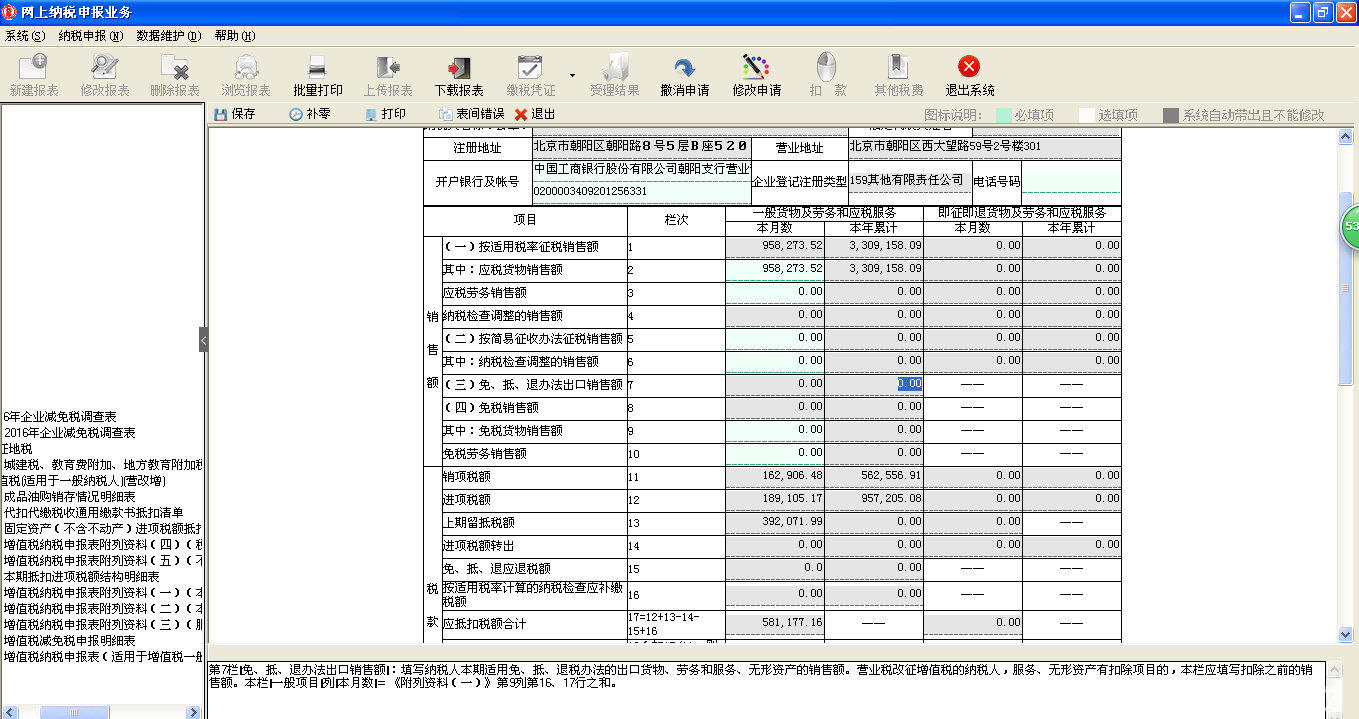Screen dimensions: 1359x719
Task: Click 销项税额 本月数 value 162,906.48
Action: point(775,476)
